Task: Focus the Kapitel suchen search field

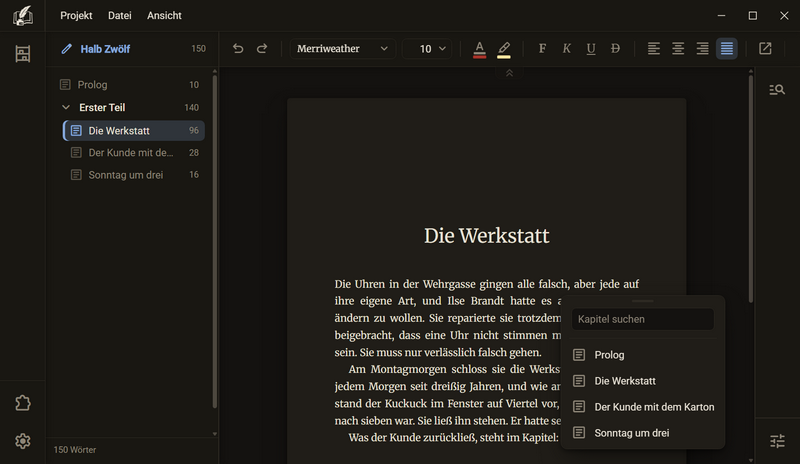Action: (642, 319)
